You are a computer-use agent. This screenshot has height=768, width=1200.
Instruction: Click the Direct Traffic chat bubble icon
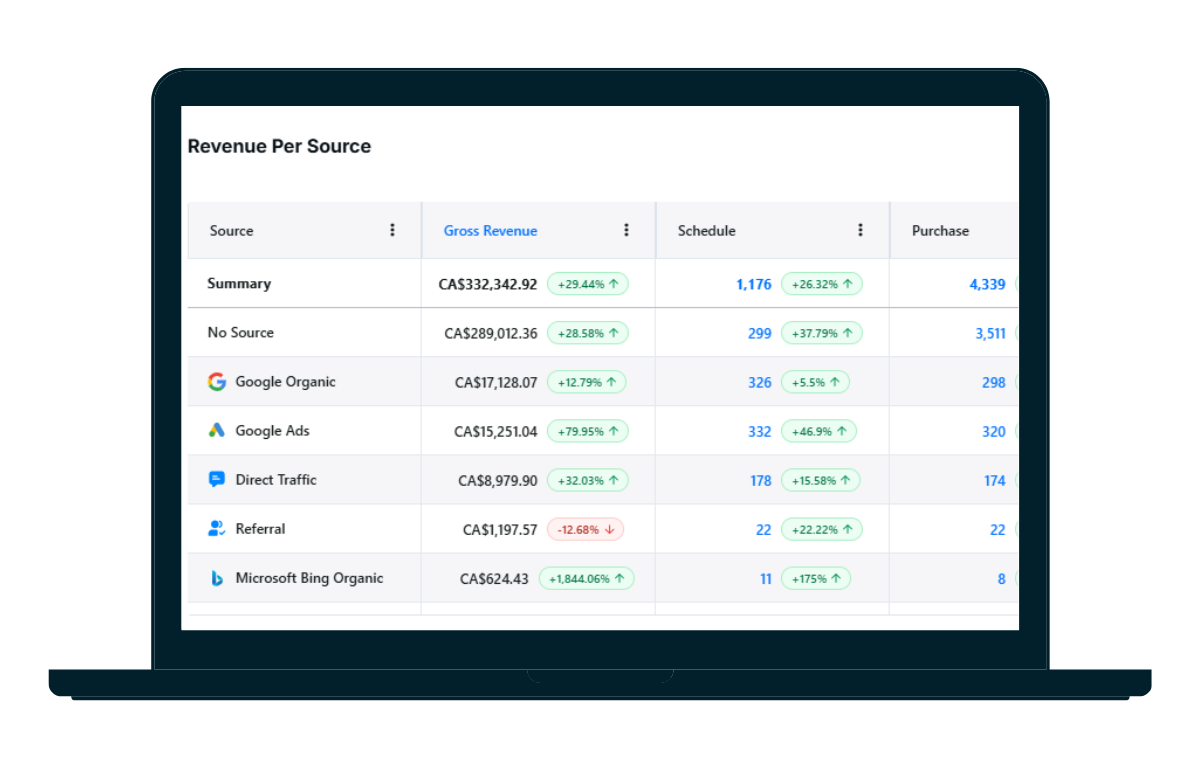[x=216, y=479]
